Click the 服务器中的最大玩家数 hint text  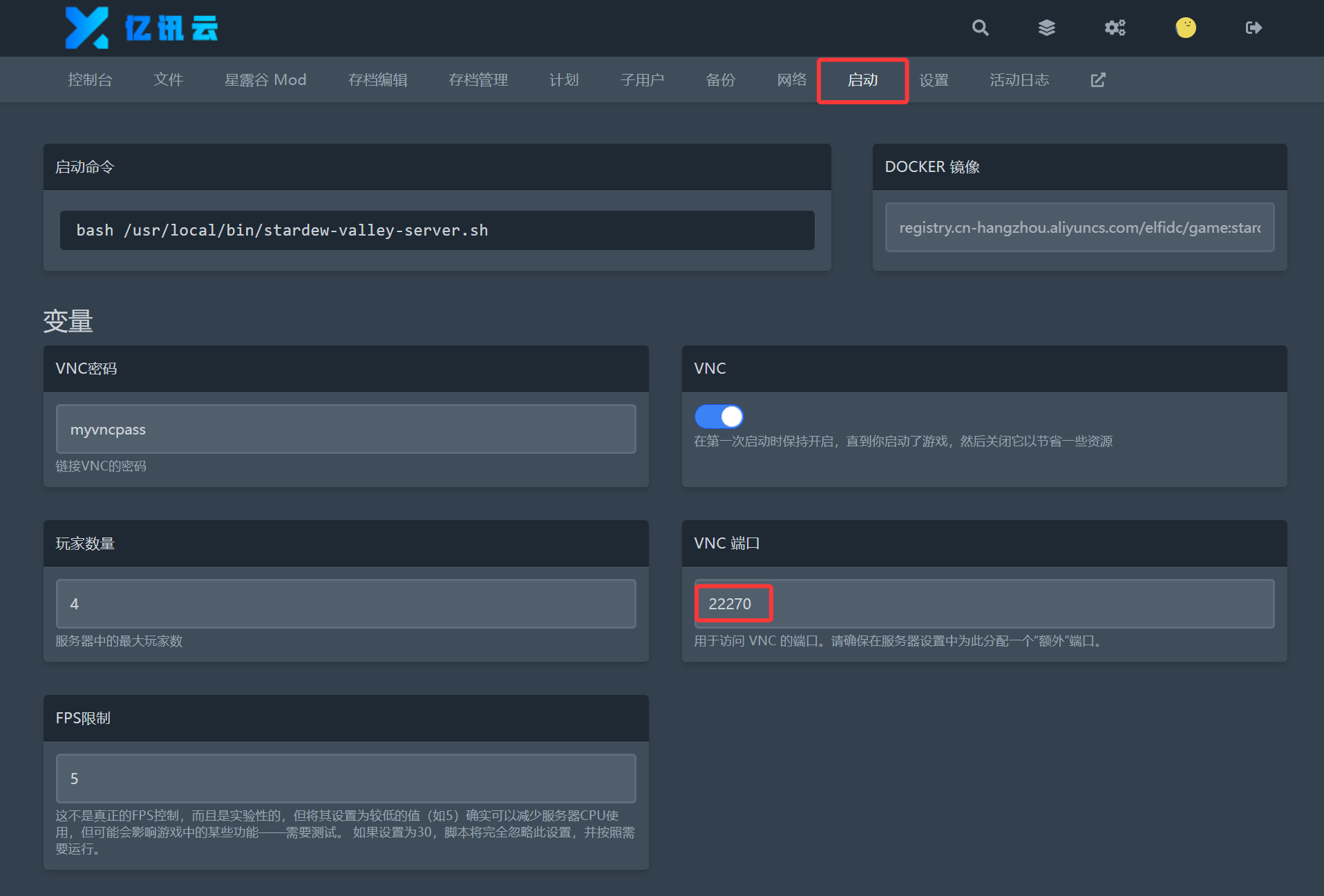coord(119,641)
